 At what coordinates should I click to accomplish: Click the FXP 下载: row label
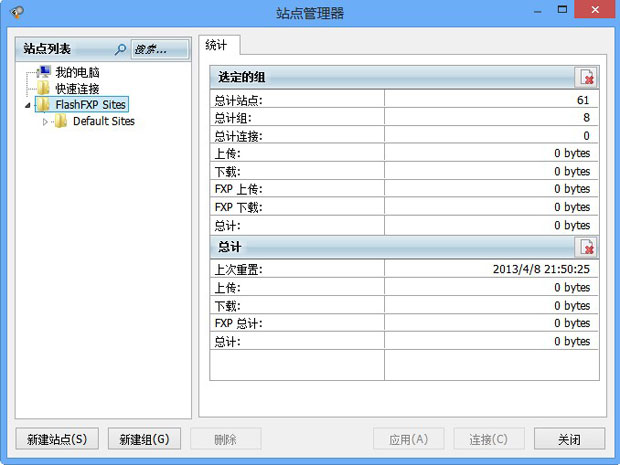coord(238,207)
